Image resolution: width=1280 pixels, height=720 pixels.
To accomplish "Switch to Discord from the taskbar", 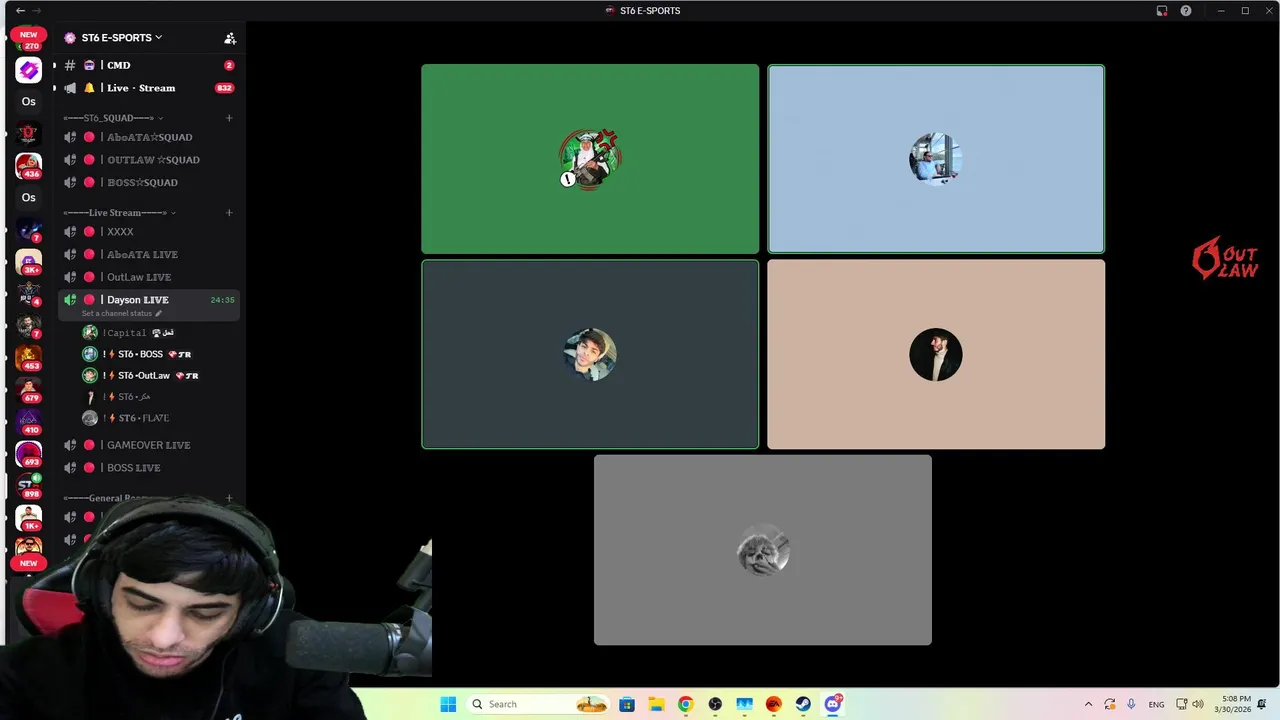I will (x=833, y=704).
